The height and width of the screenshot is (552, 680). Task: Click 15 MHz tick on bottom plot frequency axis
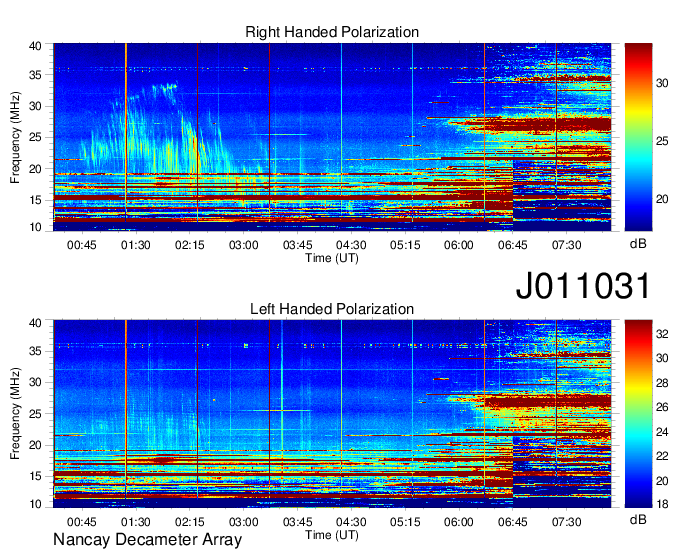point(36,477)
